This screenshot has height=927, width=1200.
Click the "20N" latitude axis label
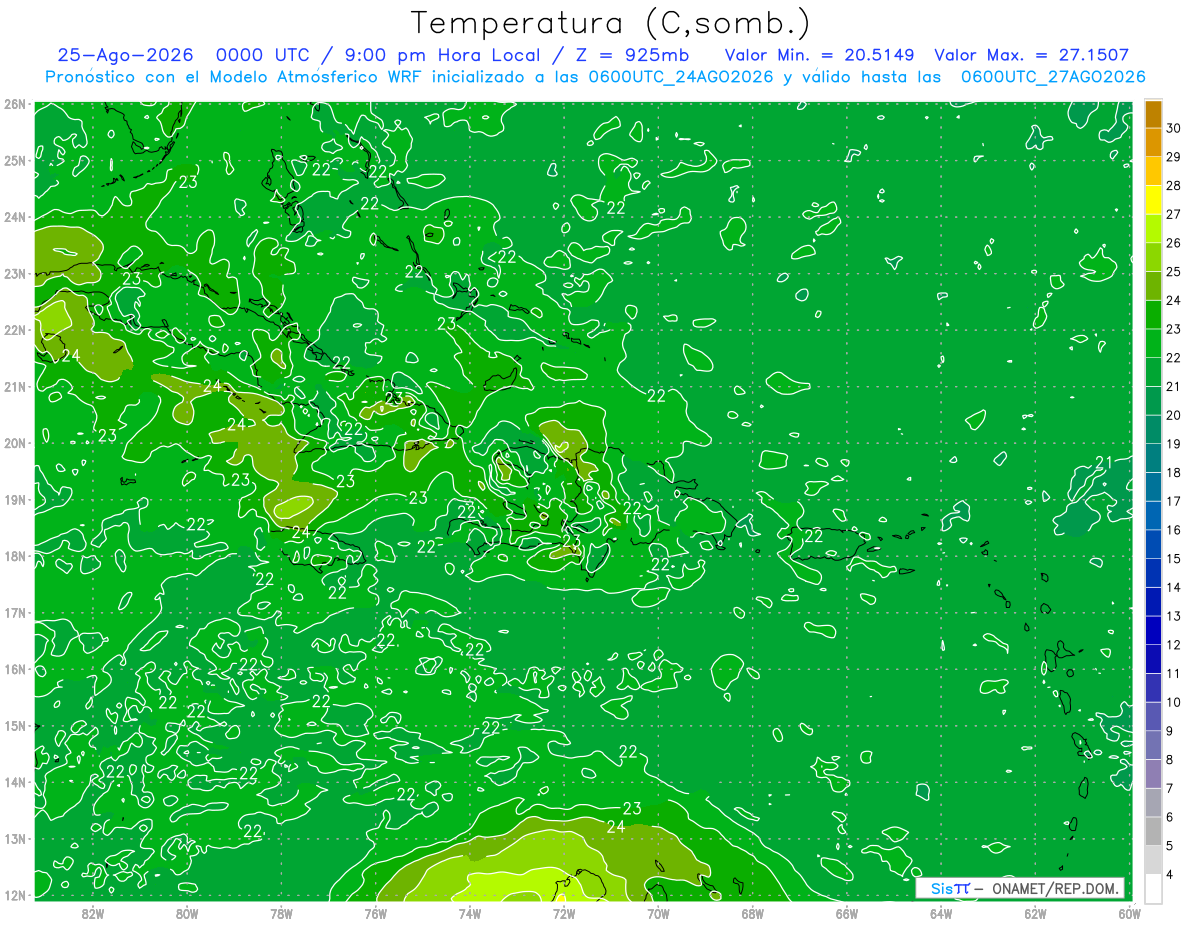click(x=14, y=443)
